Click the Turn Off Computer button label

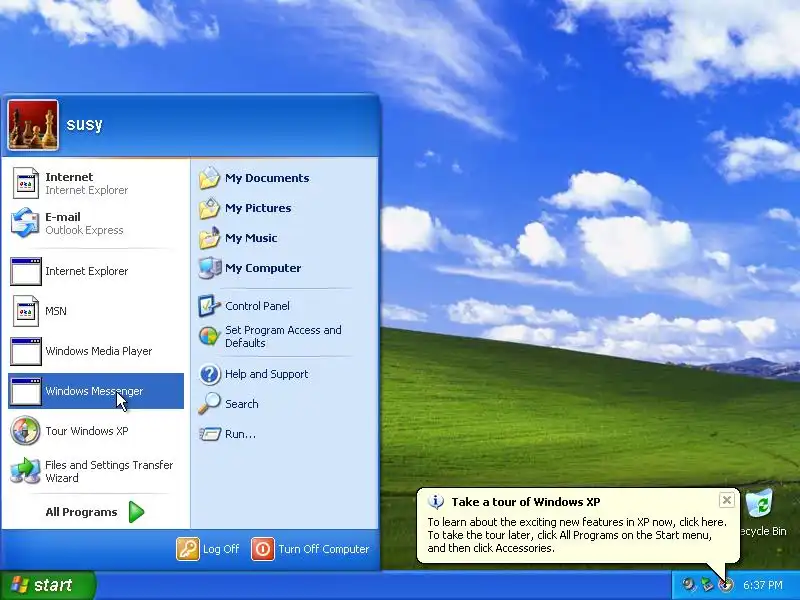pos(323,549)
